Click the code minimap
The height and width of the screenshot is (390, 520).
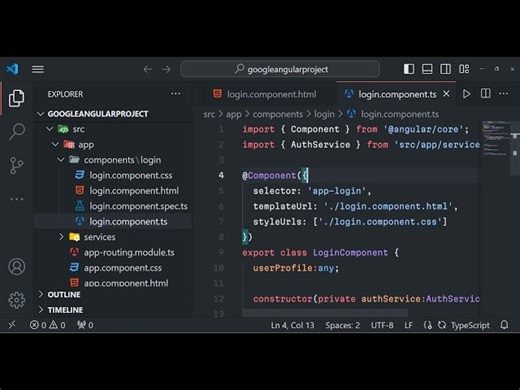(496, 140)
